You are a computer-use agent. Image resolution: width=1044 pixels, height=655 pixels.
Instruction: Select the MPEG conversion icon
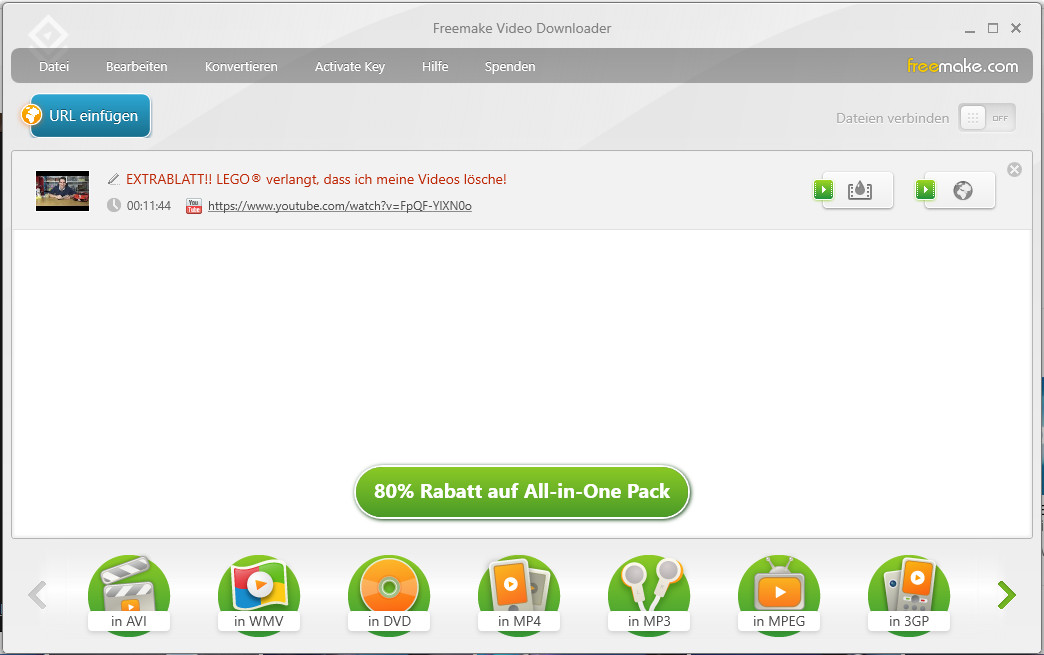pyautogui.click(x=779, y=589)
